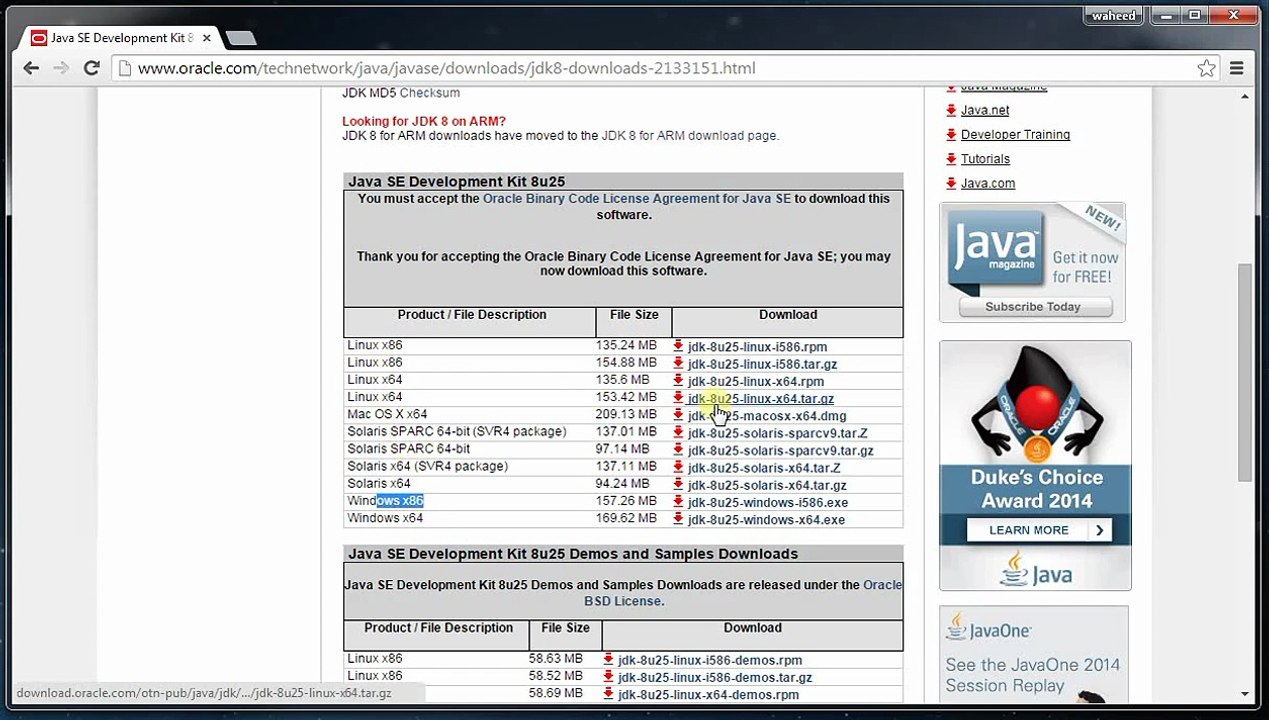The height and width of the screenshot is (720, 1269).
Task: Click Subscribe Today on Java magazine ad
Action: (1035, 307)
